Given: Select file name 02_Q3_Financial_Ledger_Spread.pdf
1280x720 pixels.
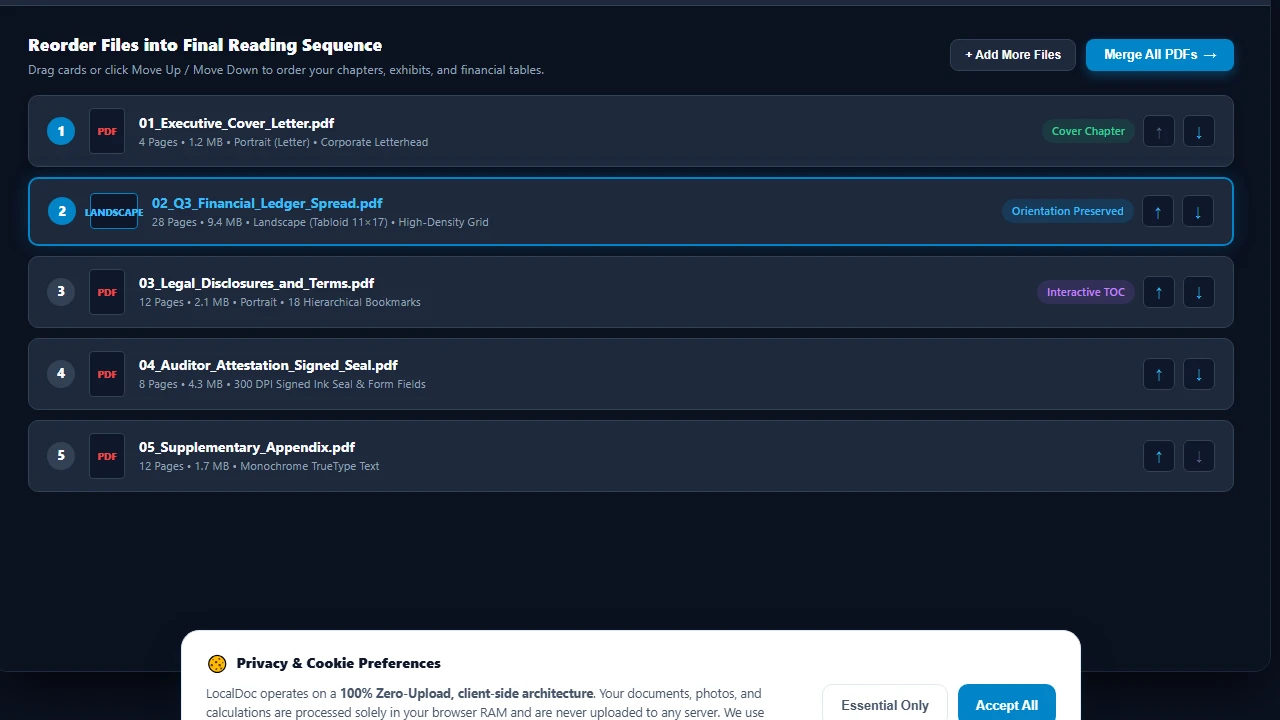Looking at the screenshot, I should pyautogui.click(x=267, y=203).
